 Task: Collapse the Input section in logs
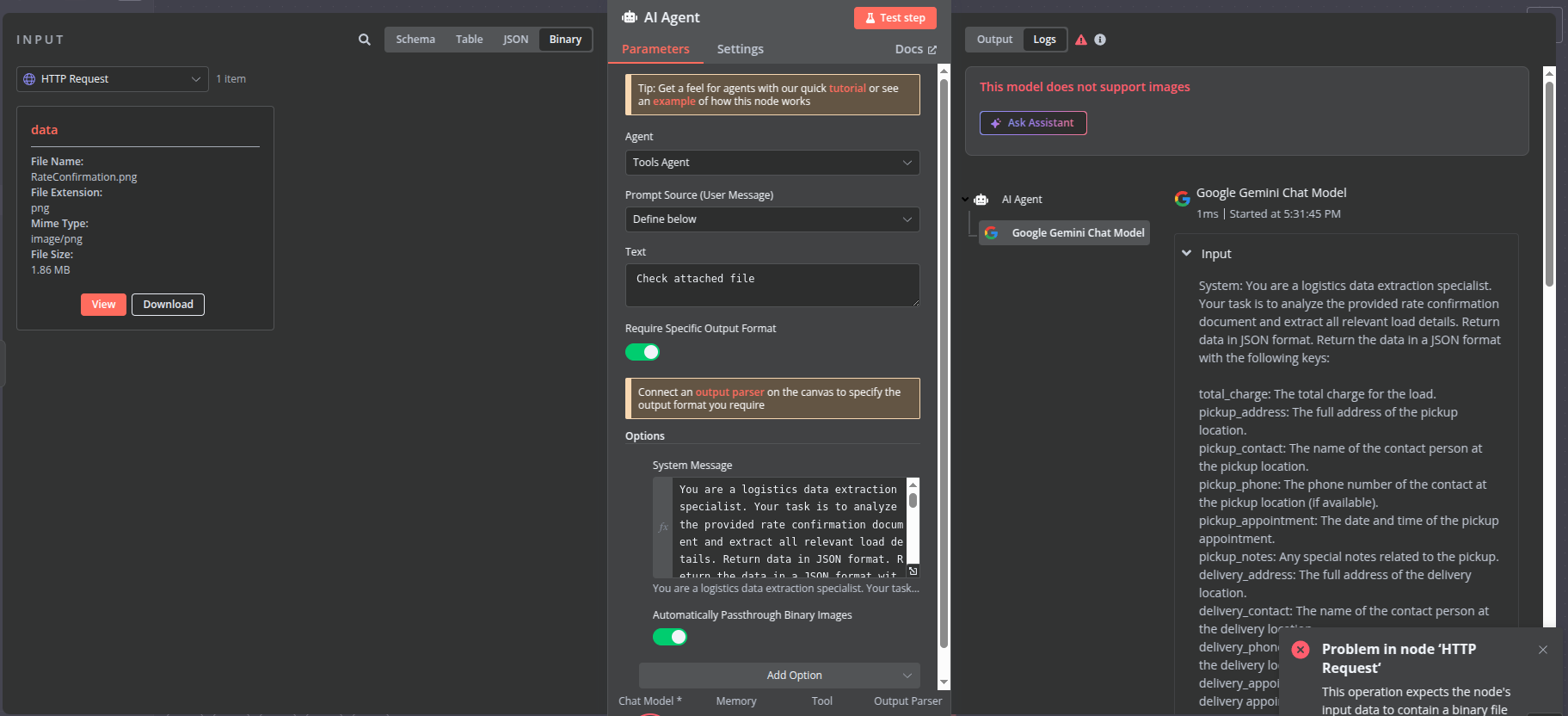tap(1187, 254)
